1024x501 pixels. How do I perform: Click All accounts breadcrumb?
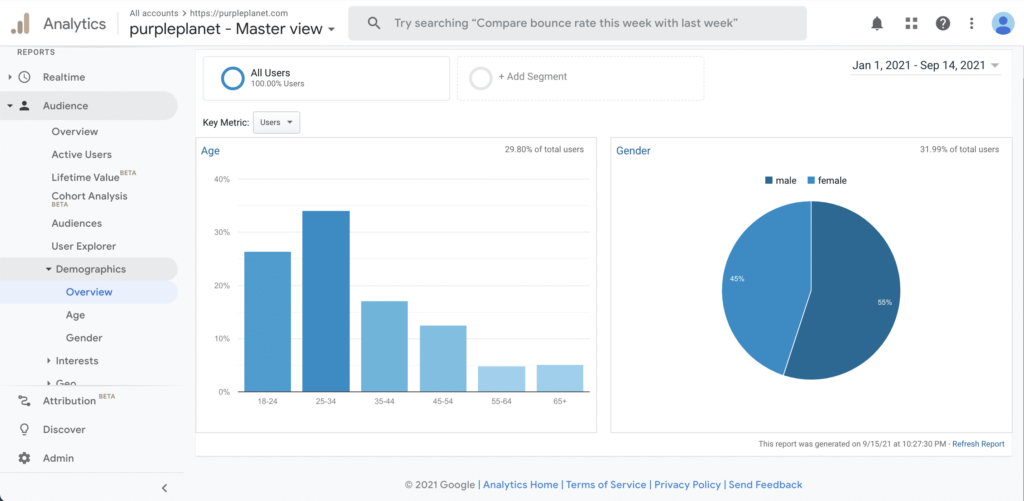point(153,12)
